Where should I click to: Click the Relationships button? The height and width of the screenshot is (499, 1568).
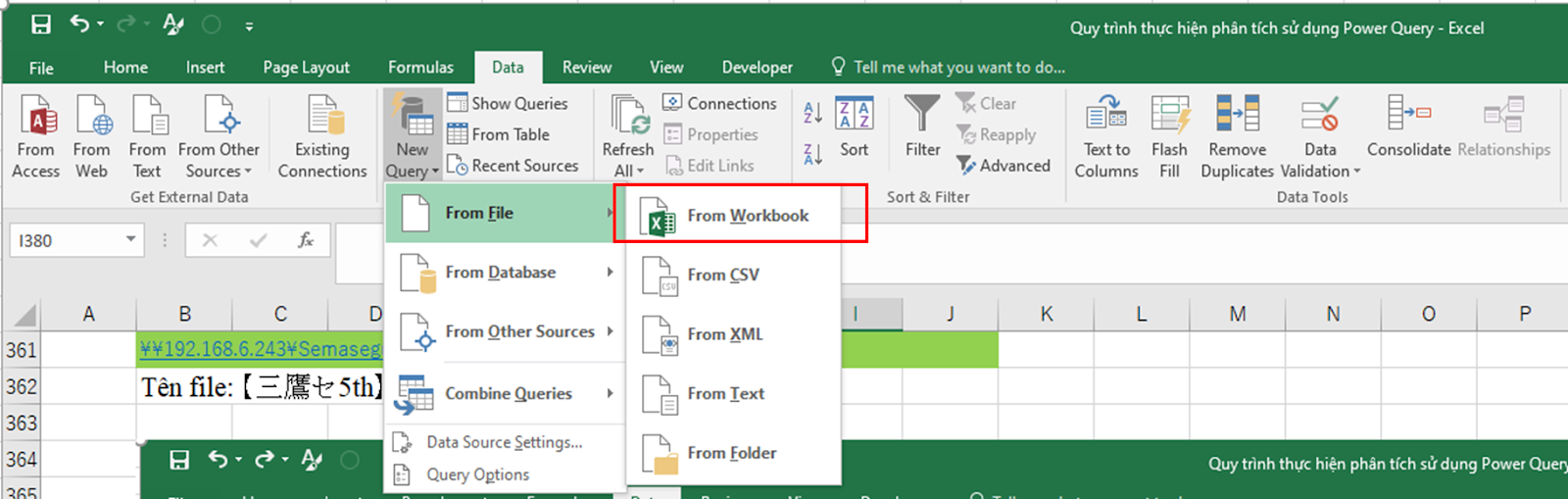coord(1503,127)
